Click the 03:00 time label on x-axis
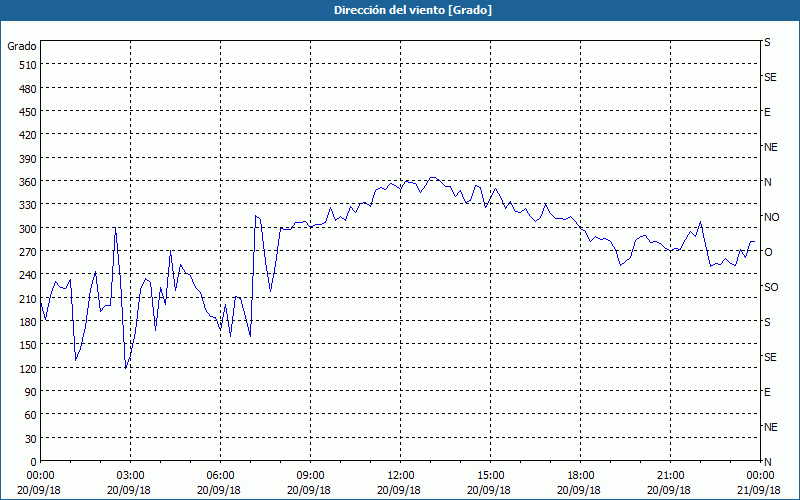Image resolution: width=800 pixels, height=500 pixels. coord(131,476)
